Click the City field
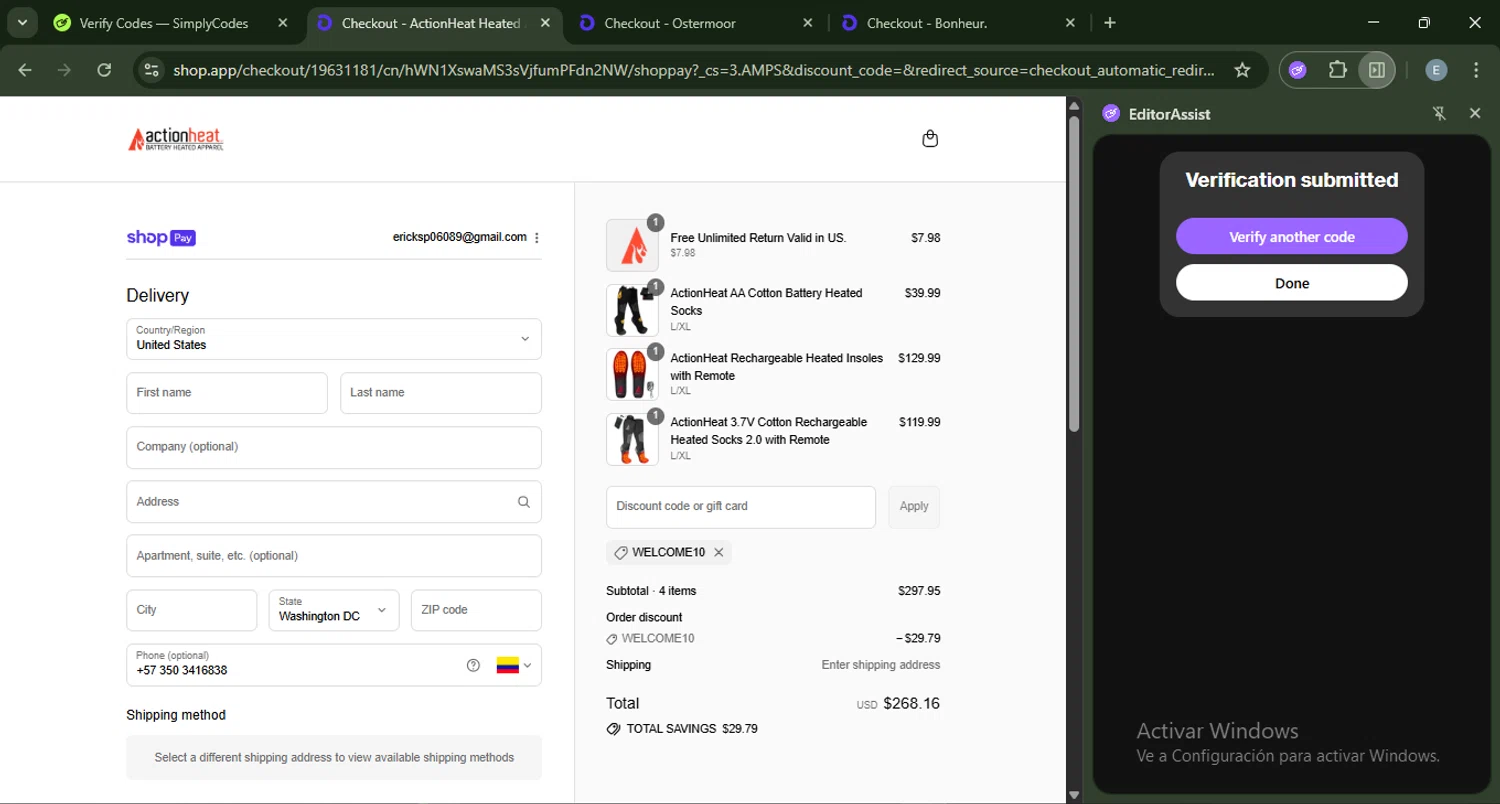The width and height of the screenshot is (1500, 804). 192,610
